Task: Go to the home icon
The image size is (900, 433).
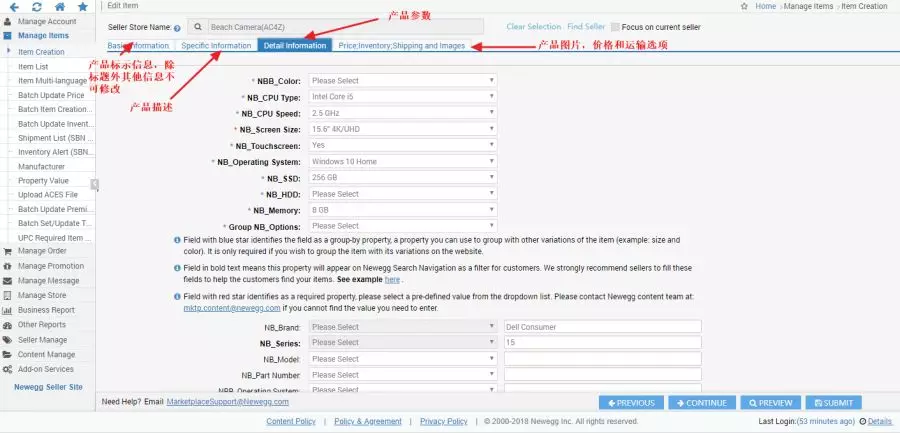Action: [60, 7]
